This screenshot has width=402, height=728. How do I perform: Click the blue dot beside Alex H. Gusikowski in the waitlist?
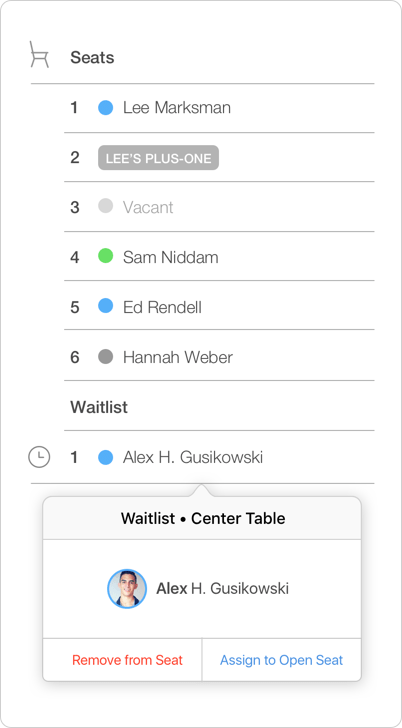click(x=106, y=457)
